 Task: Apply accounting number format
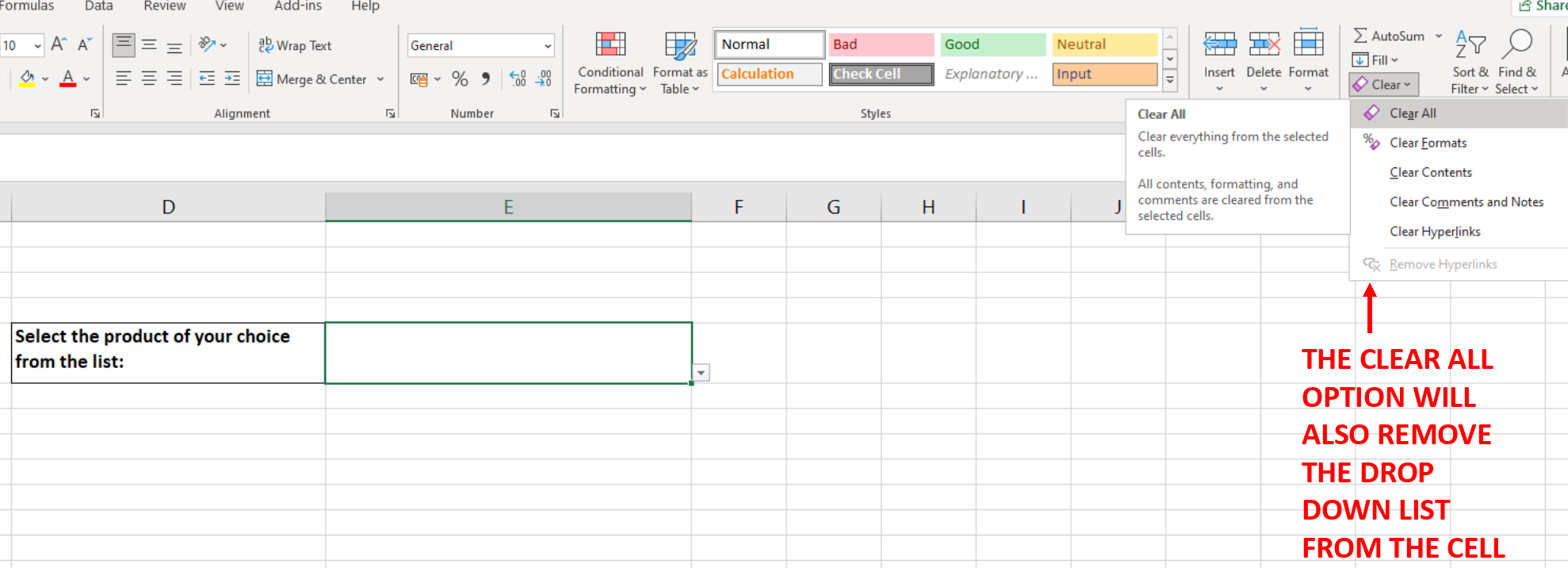coord(419,79)
